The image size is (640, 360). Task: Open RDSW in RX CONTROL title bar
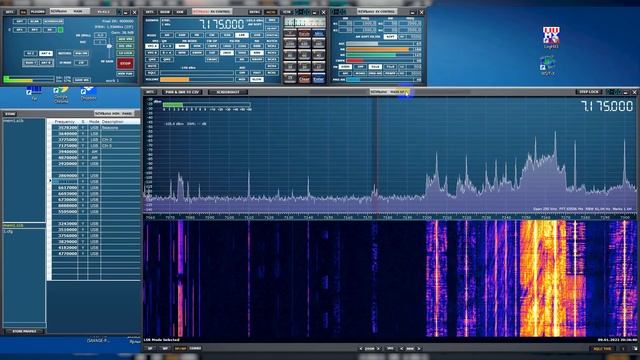pyautogui.click(x=165, y=12)
